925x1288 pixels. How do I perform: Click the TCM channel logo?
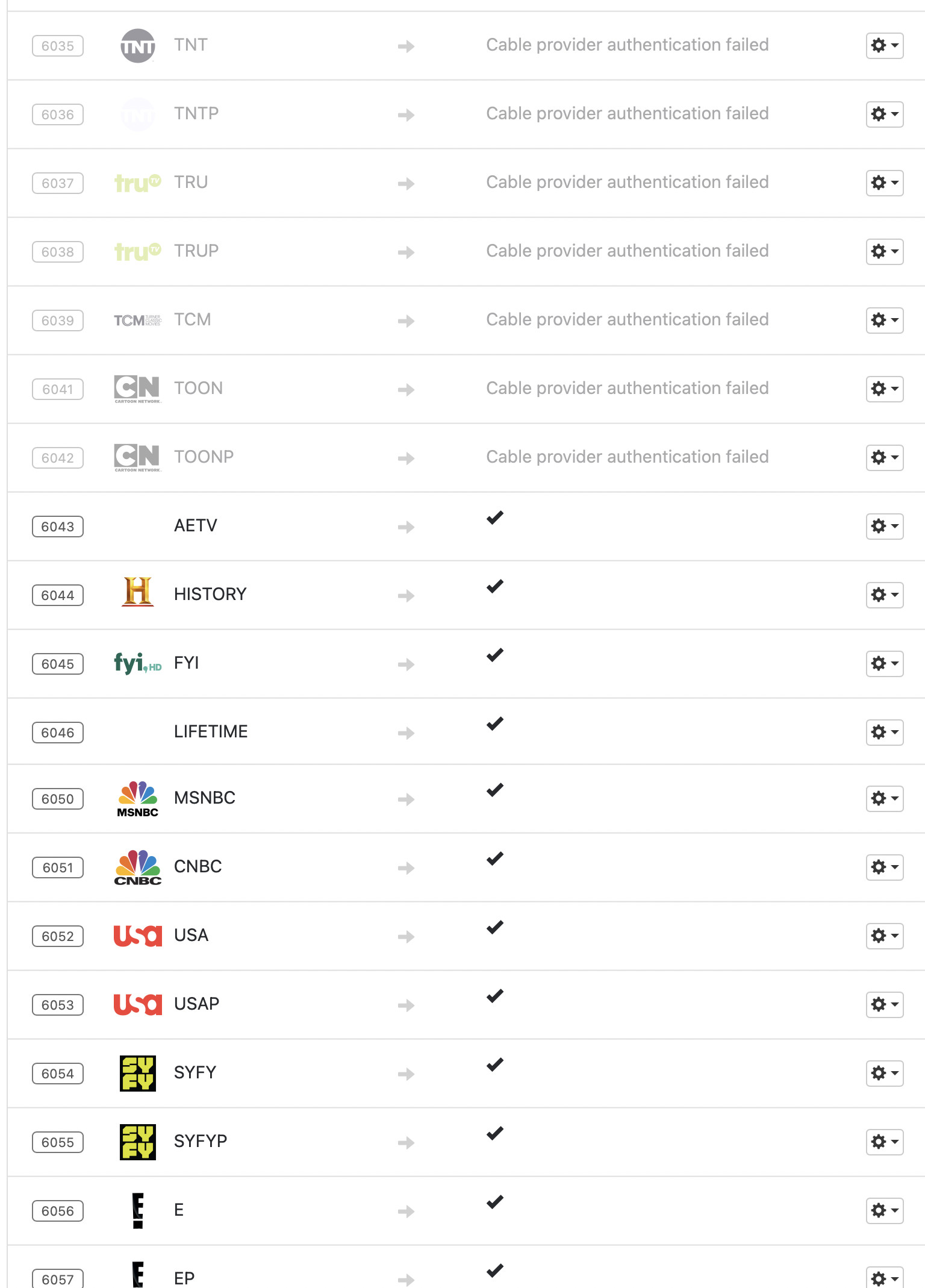tap(137, 320)
